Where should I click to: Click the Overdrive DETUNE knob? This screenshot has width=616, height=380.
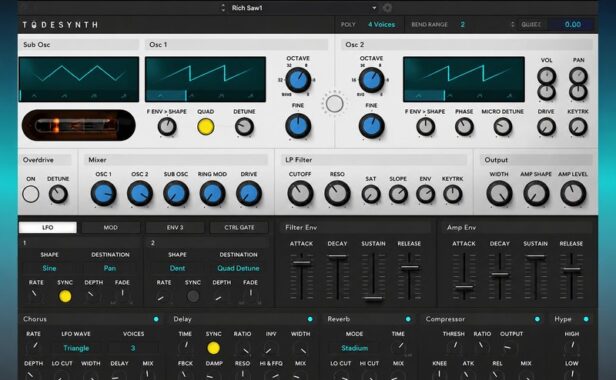58,194
